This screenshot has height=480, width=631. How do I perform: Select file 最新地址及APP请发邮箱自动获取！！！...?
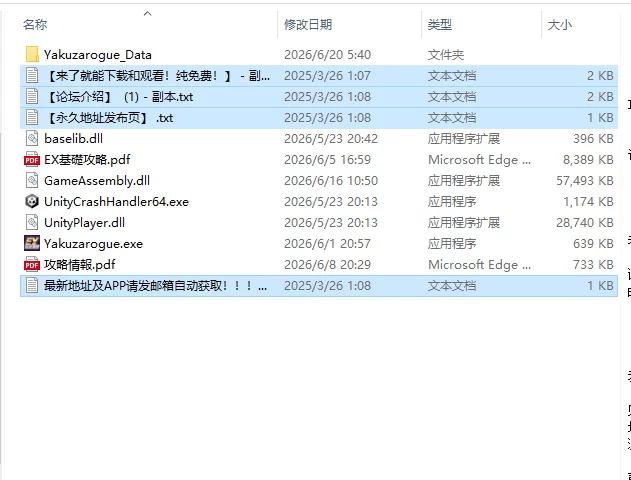[x=155, y=285]
